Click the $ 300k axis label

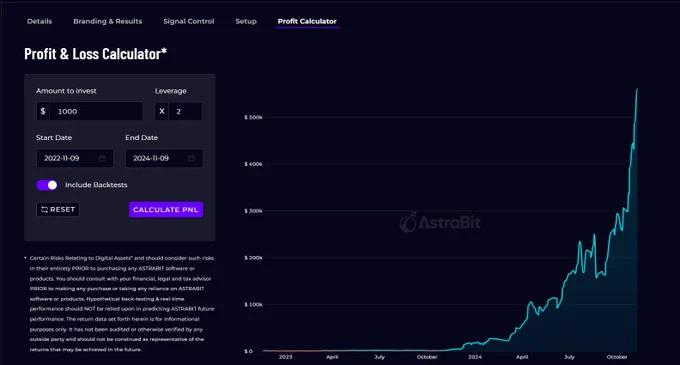click(x=253, y=211)
